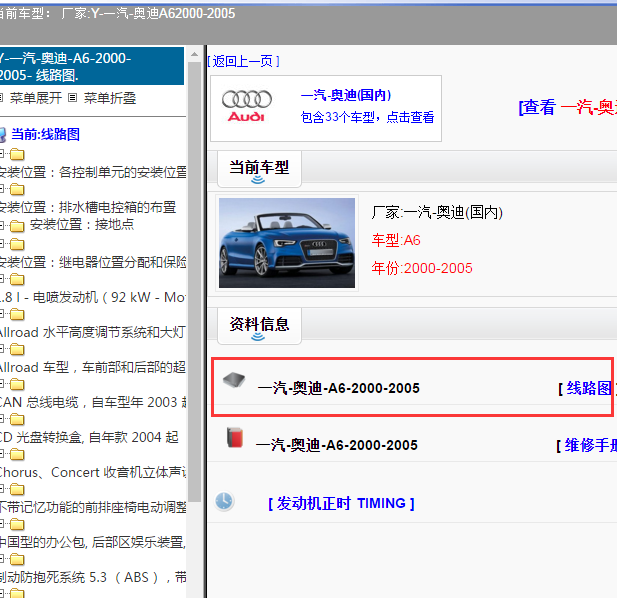Click the icon beside 当前:线路图
617x598 pixels.
coord(2,135)
